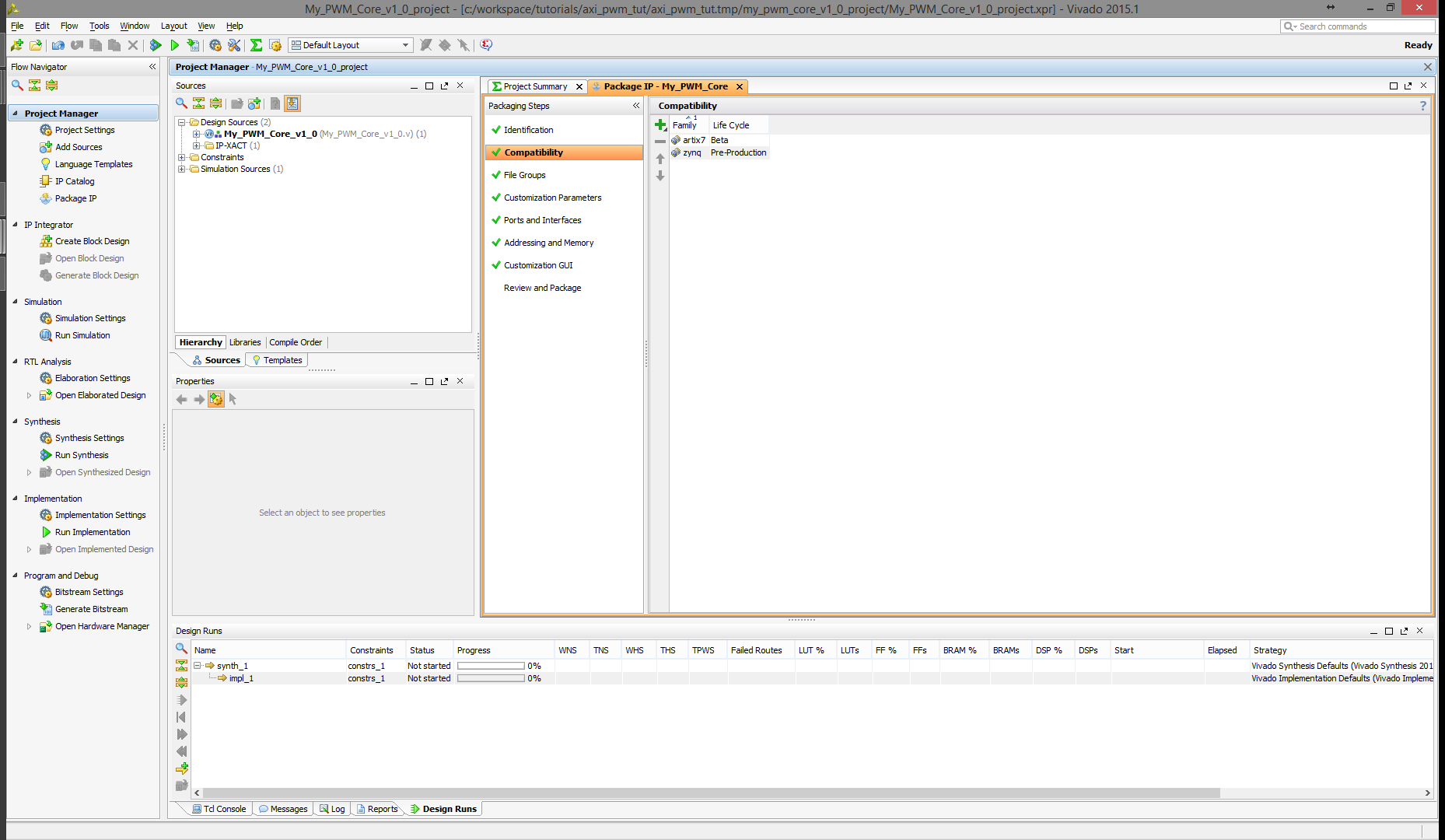Select the Review and Package step
This screenshot has width=1445, height=840.
[542, 288]
